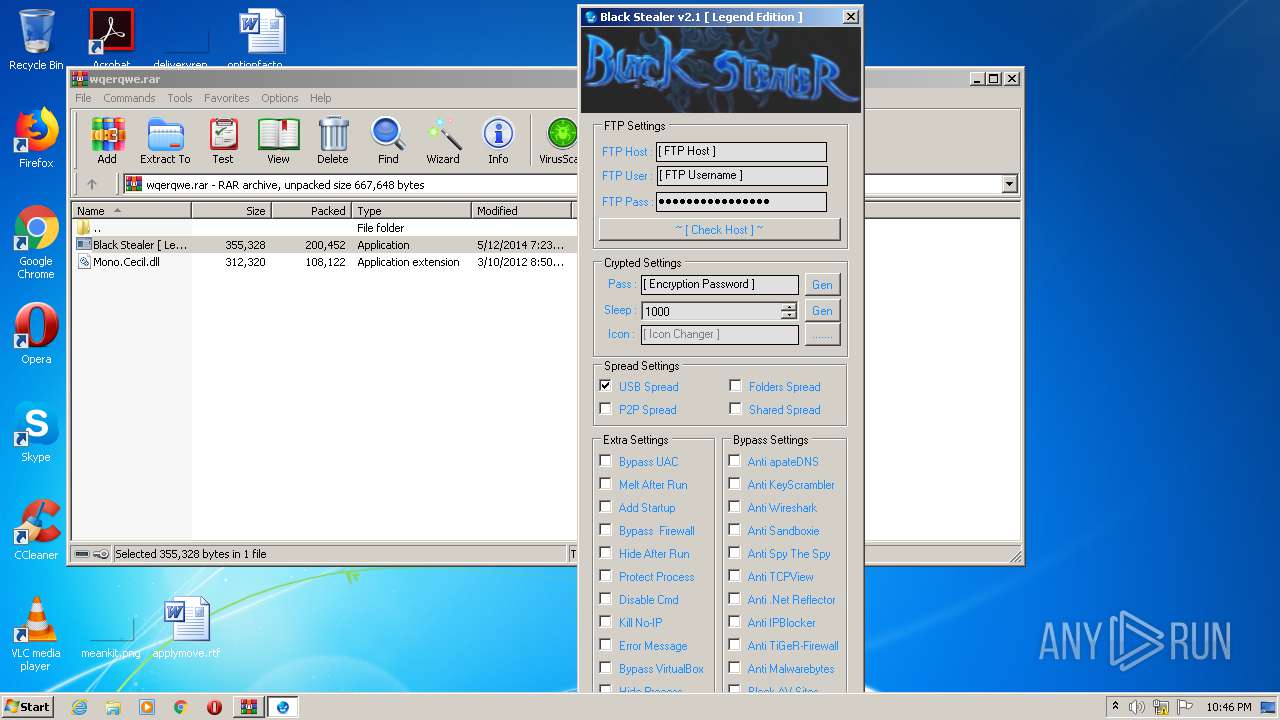Open Options menu
Image resolution: width=1280 pixels, height=720 pixels.
tap(280, 98)
